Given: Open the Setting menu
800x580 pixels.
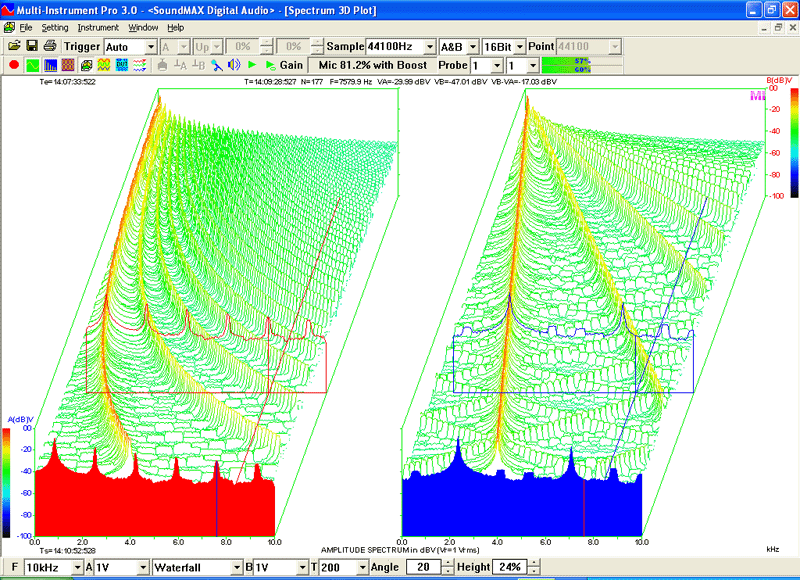Looking at the screenshot, I should 55,28.
